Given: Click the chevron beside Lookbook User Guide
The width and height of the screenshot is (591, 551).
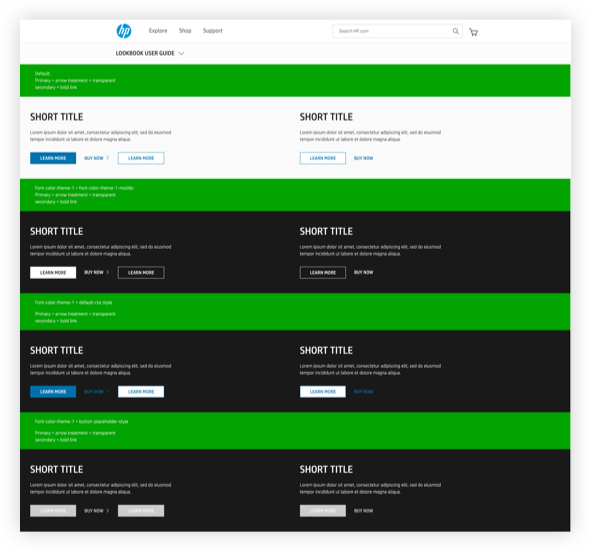Looking at the screenshot, I should pyautogui.click(x=181, y=54).
